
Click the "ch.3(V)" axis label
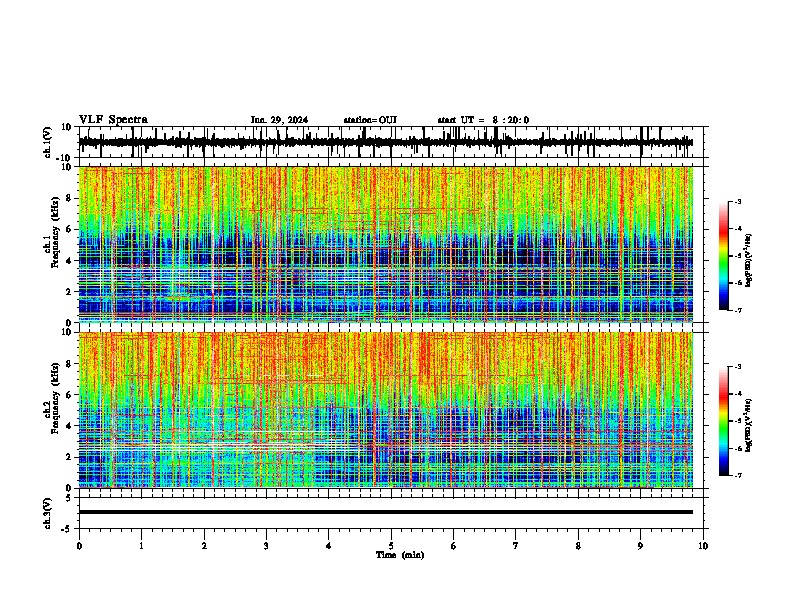48,513
